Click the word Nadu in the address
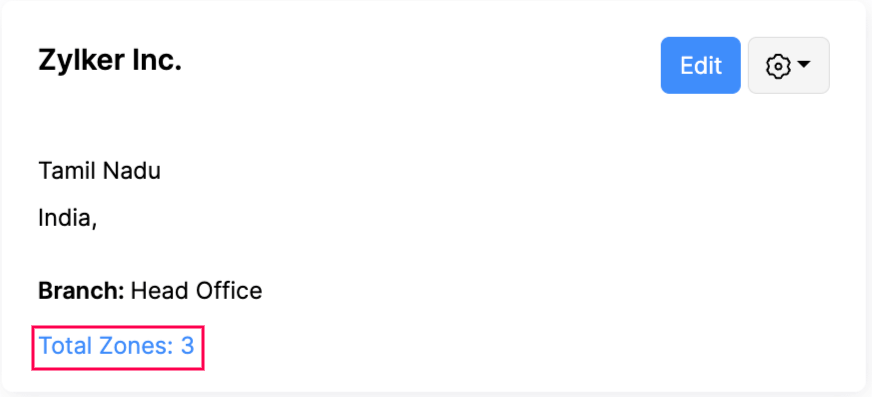This screenshot has height=397, width=872. 136,171
